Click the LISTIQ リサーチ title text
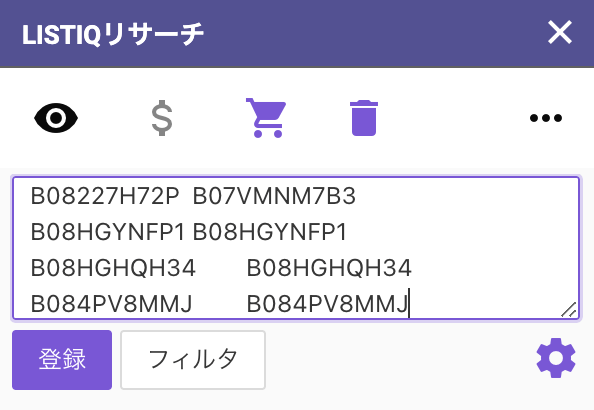Screen dimensions: 594x410 113,34
